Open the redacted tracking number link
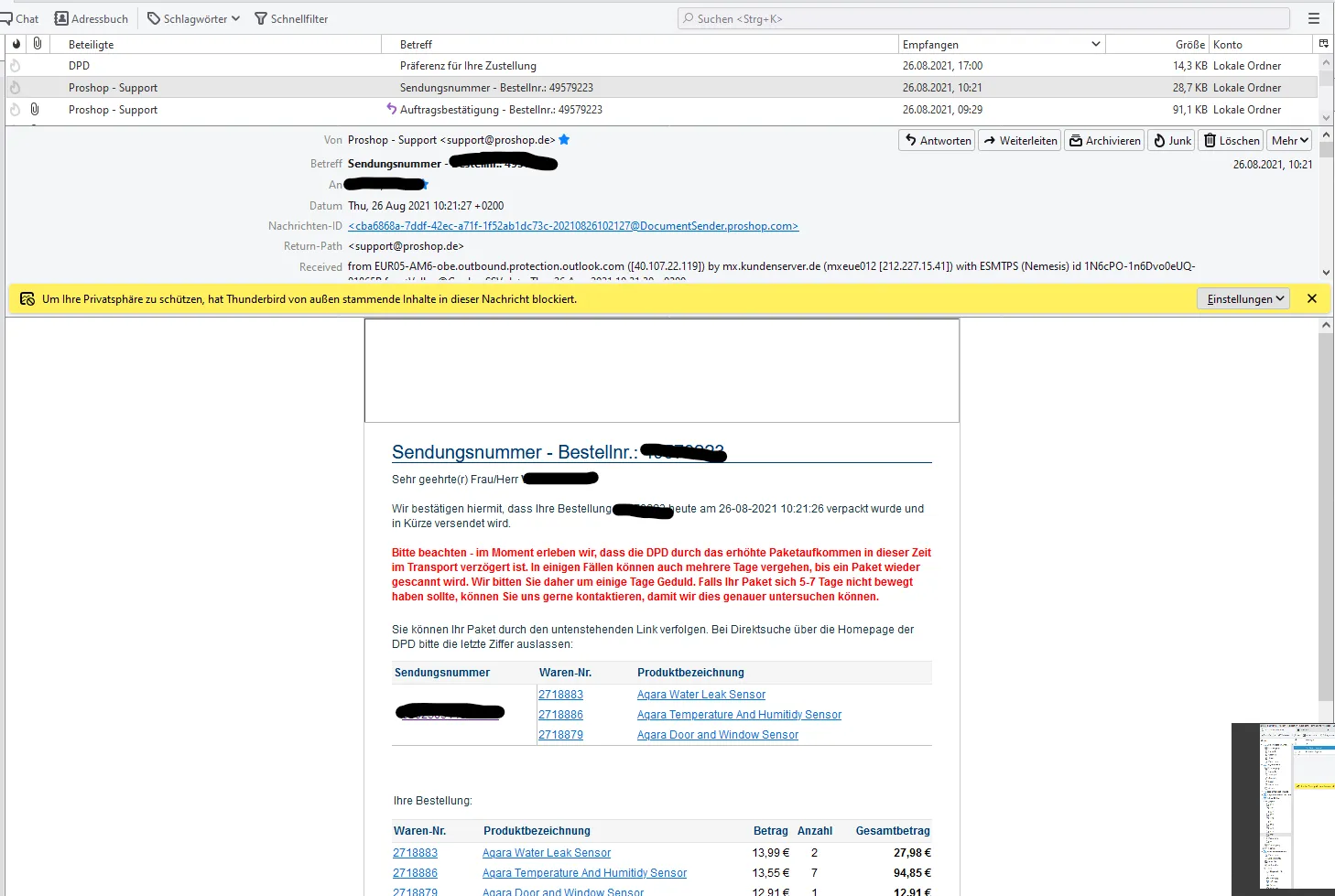1335x896 pixels. point(450,712)
